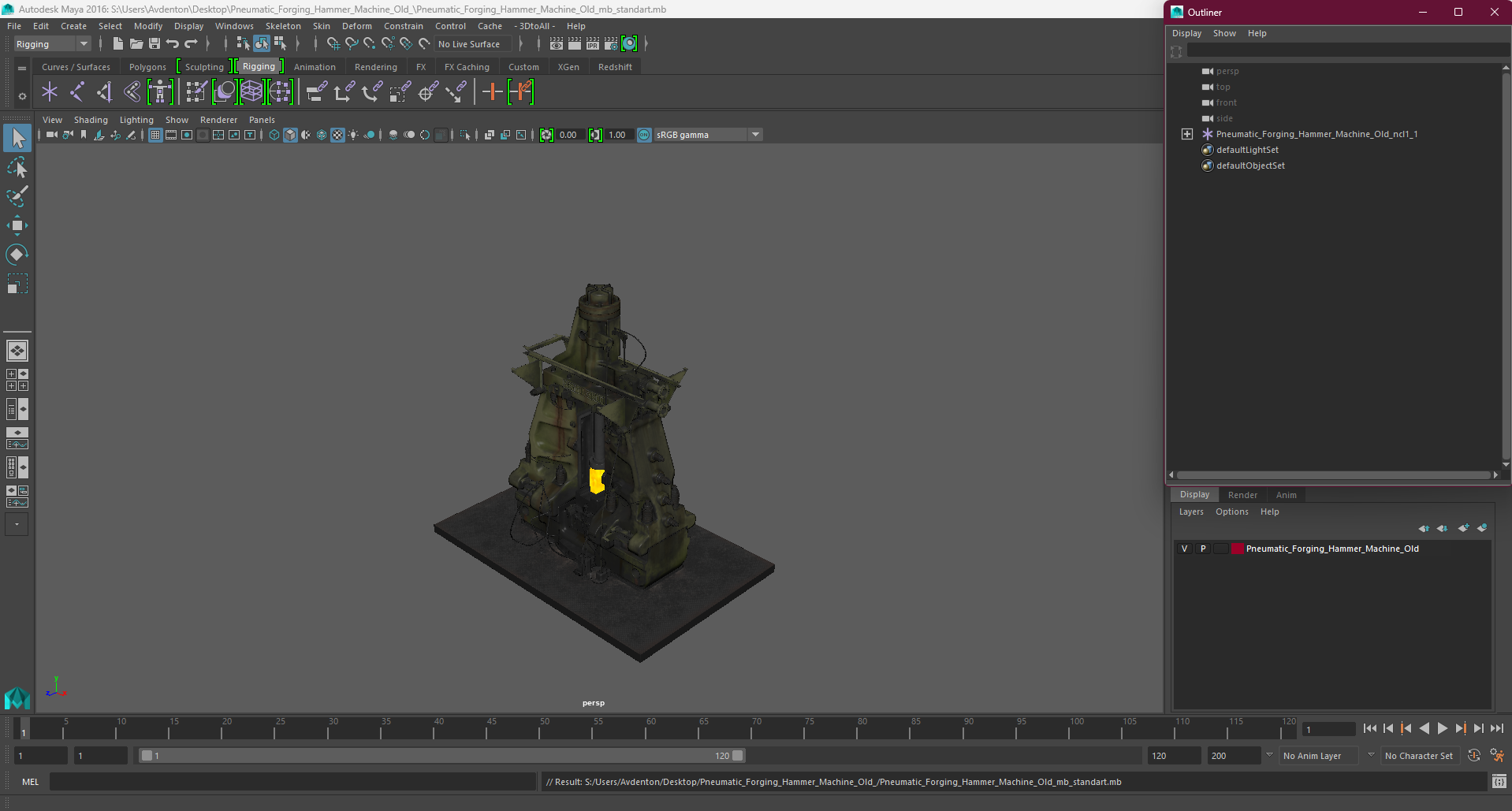
Task: Save the scene with the disk icon
Action: click(x=155, y=44)
